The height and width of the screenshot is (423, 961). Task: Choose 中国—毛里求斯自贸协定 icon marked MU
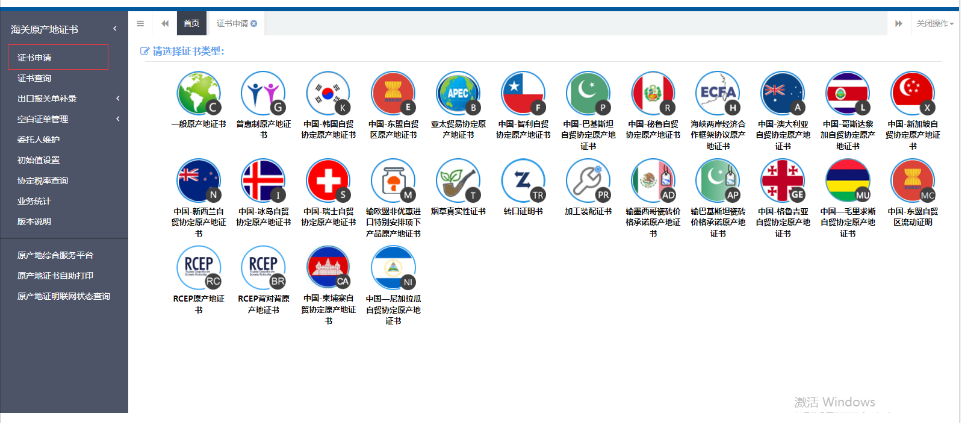point(848,180)
